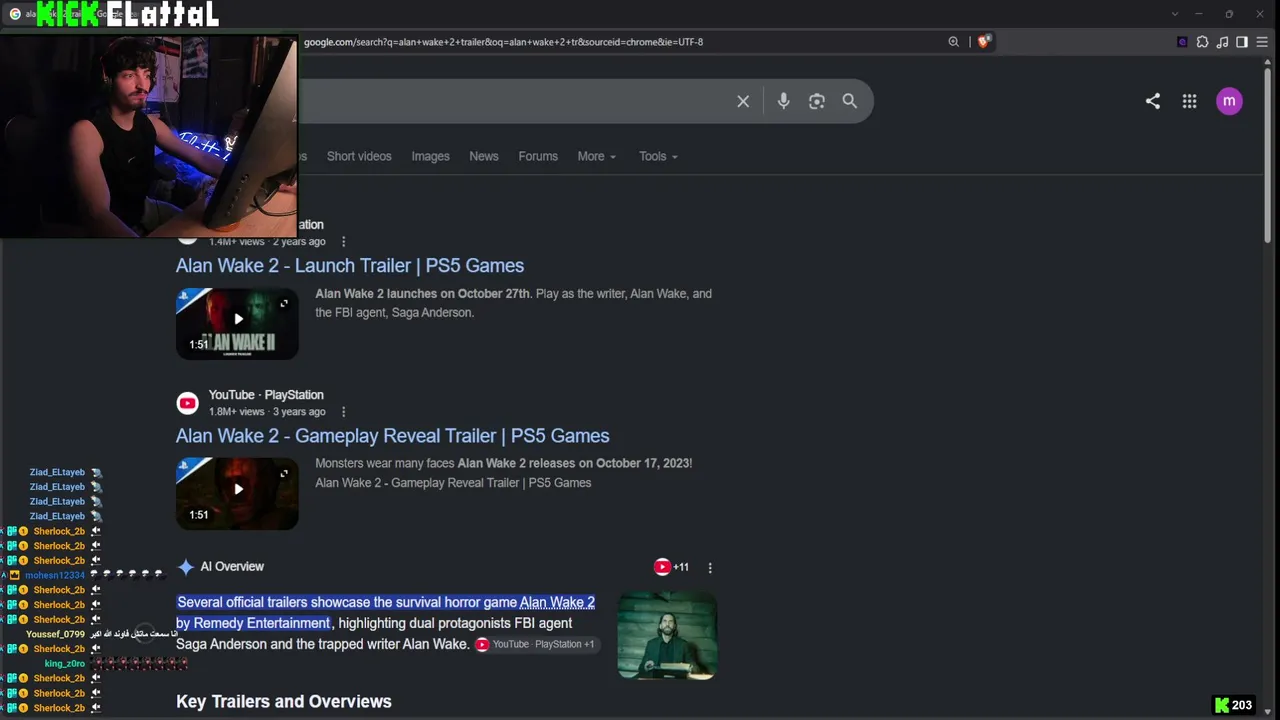Open the purple extension icon in the toolbar

1182,42
